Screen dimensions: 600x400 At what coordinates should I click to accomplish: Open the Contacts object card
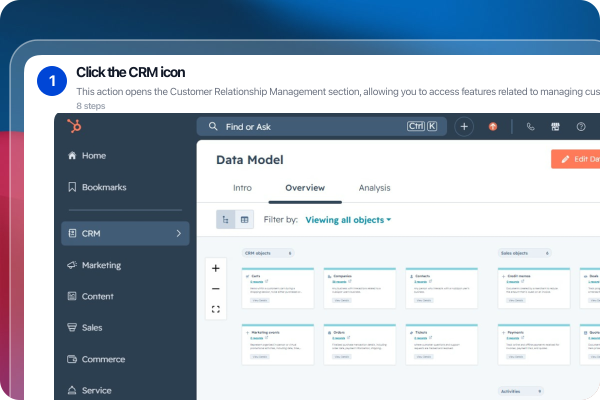[x=442, y=288]
